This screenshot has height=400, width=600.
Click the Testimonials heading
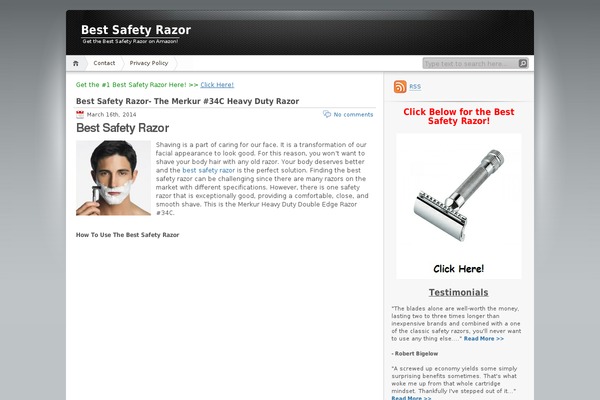tap(458, 292)
